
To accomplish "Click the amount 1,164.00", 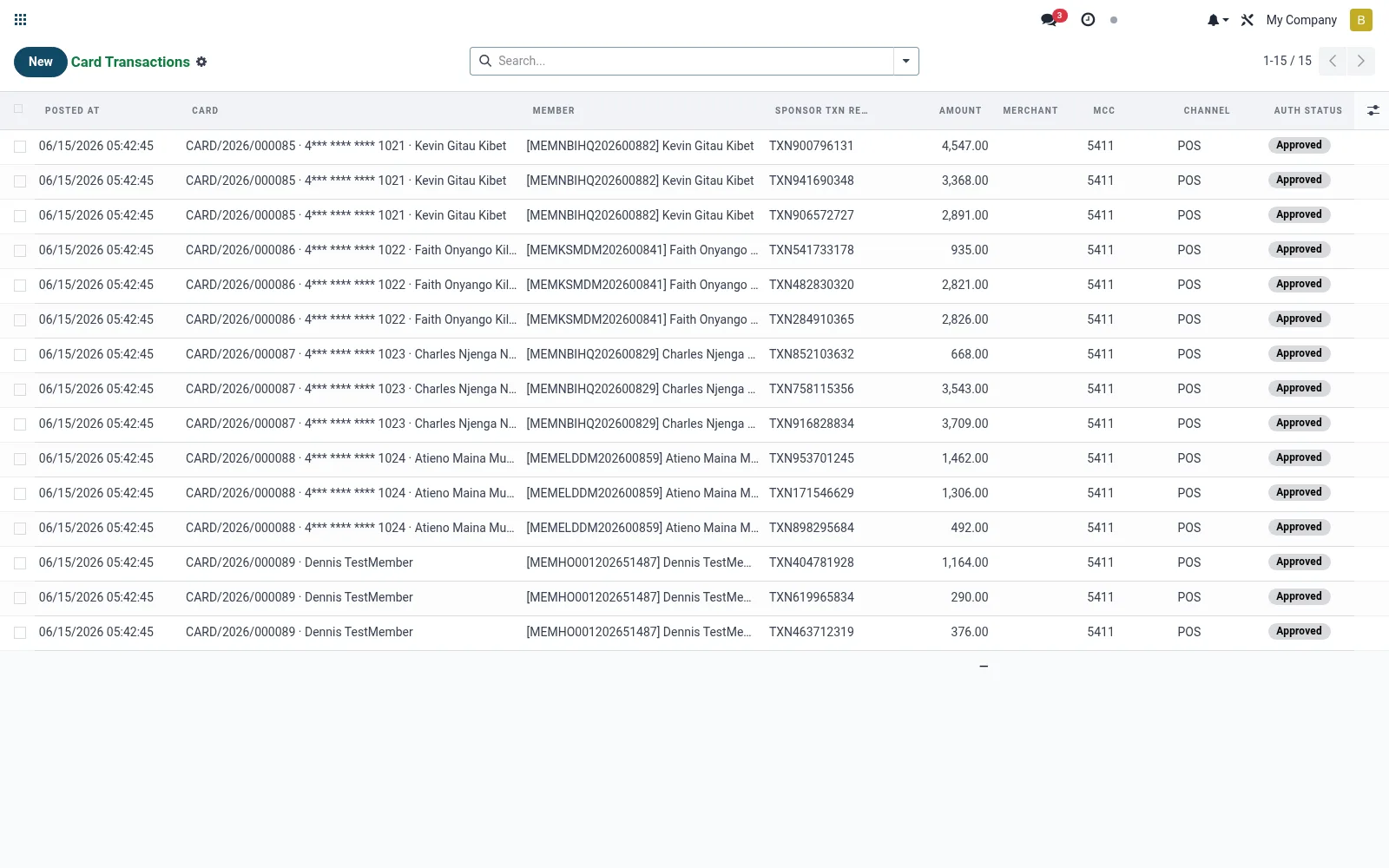I will pyautogui.click(x=964, y=562).
